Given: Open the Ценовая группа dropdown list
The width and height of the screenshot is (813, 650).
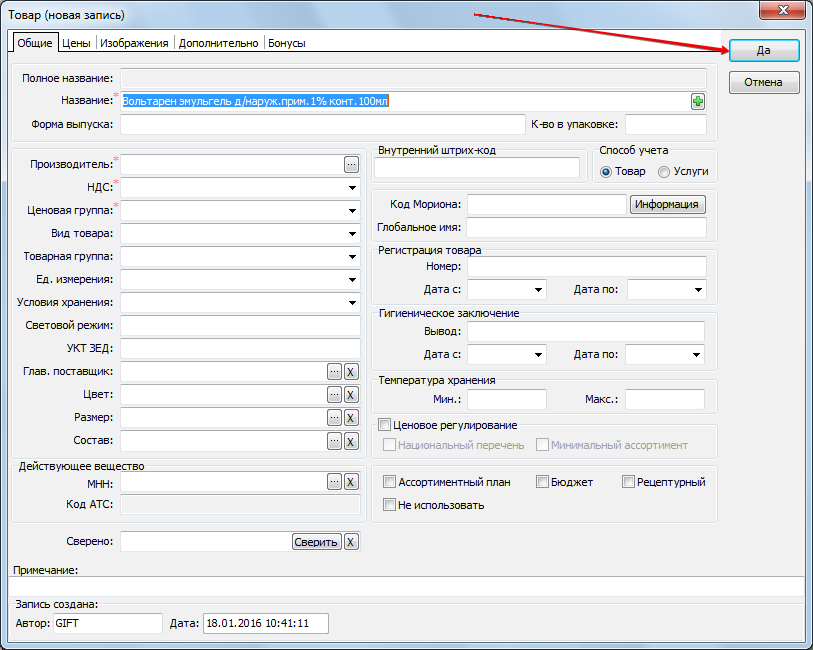Looking at the screenshot, I should [x=352, y=210].
